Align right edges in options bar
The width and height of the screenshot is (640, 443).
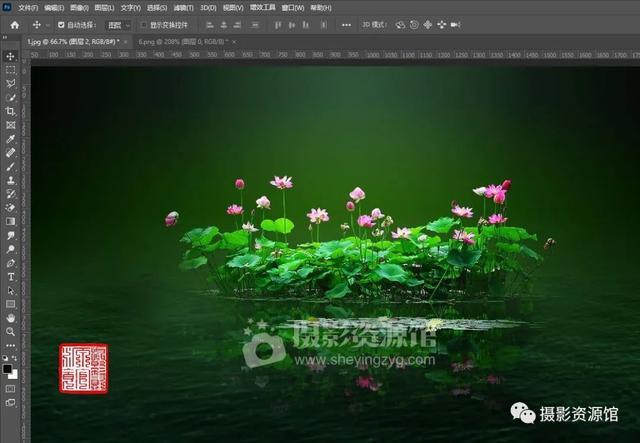click(x=237, y=25)
